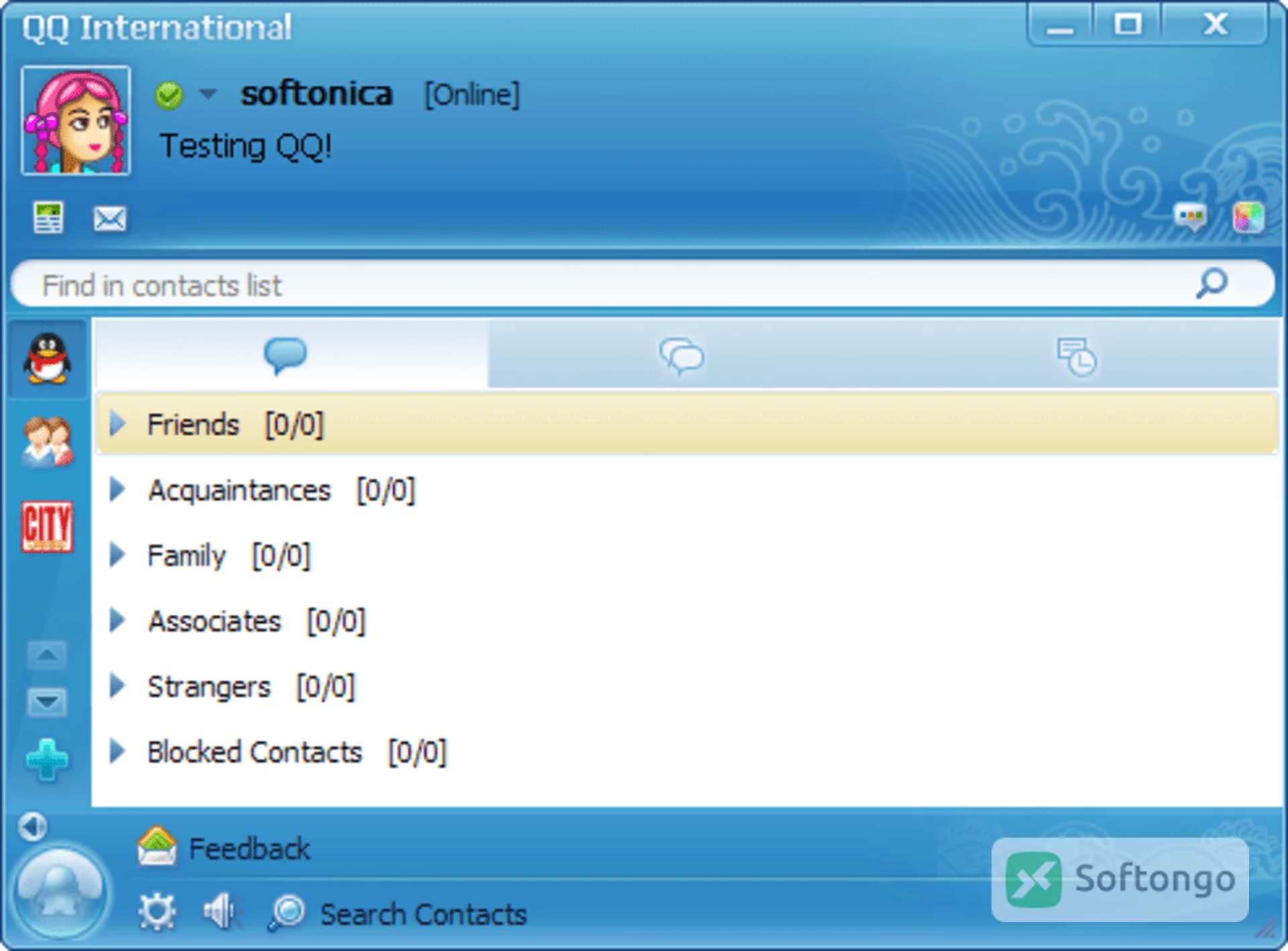Open the settings gear icon

coord(157,911)
